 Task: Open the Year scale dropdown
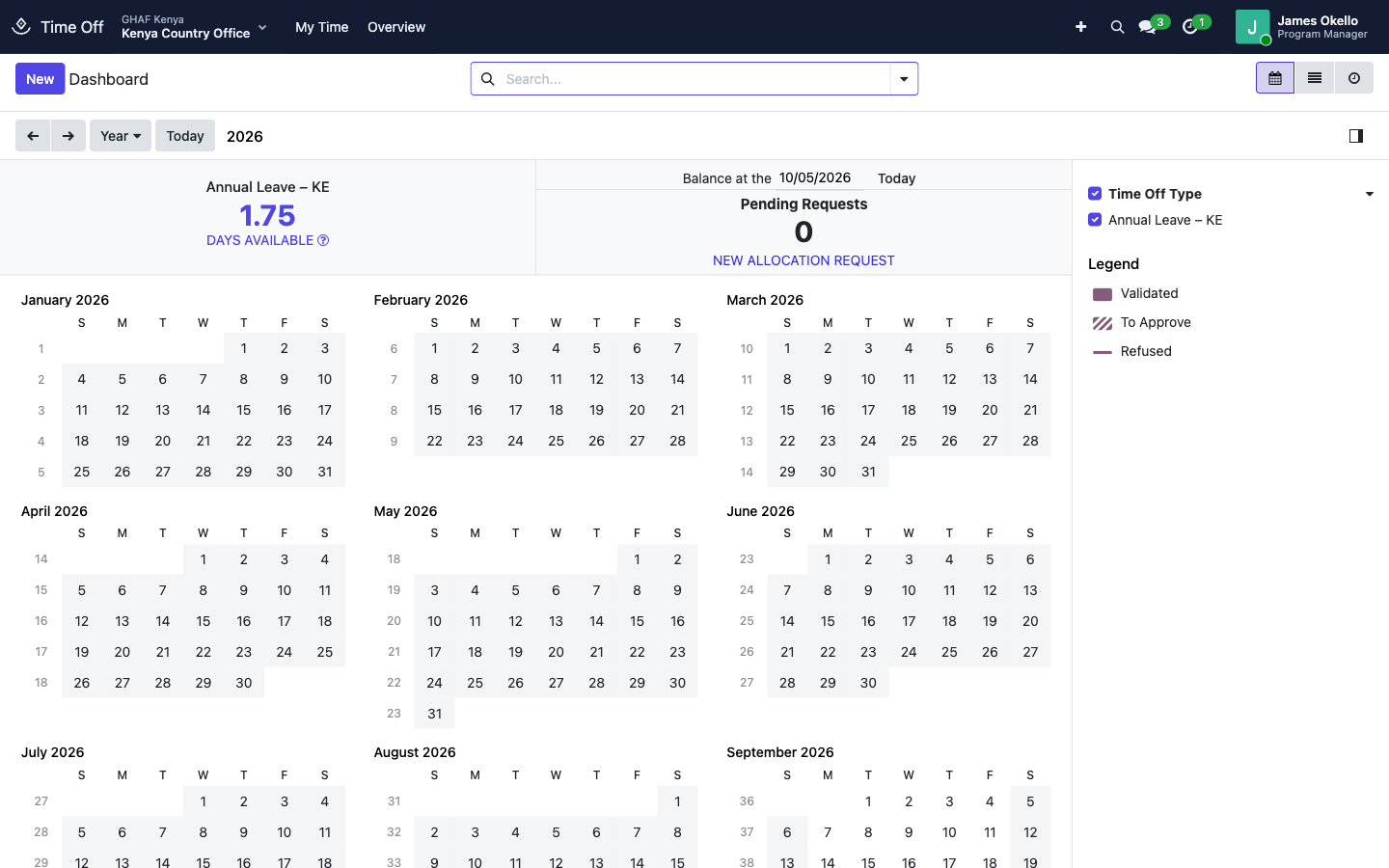click(x=121, y=136)
